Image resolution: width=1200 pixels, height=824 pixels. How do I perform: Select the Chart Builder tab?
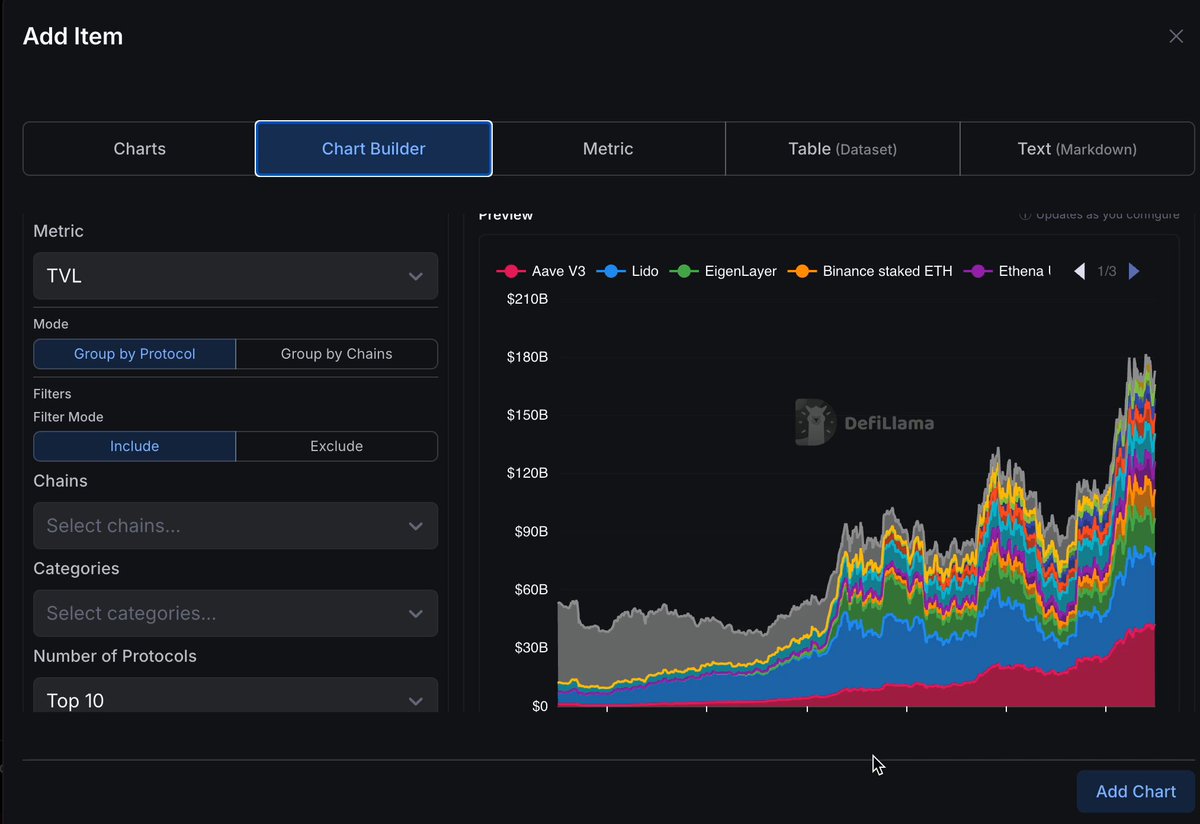click(x=373, y=149)
